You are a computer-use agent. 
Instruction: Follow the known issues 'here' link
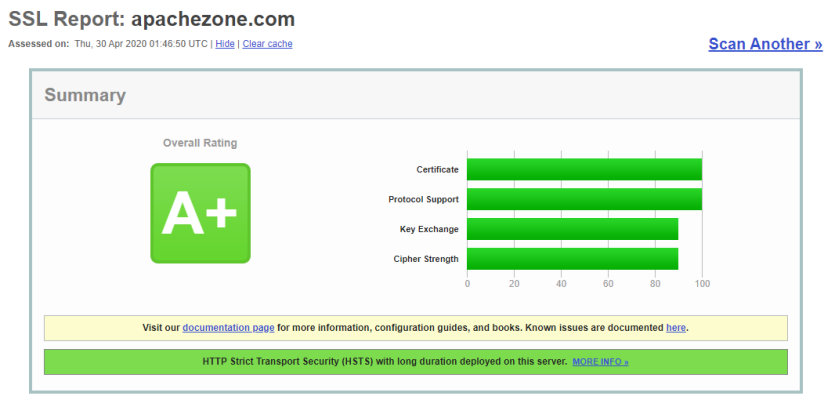[676, 328]
